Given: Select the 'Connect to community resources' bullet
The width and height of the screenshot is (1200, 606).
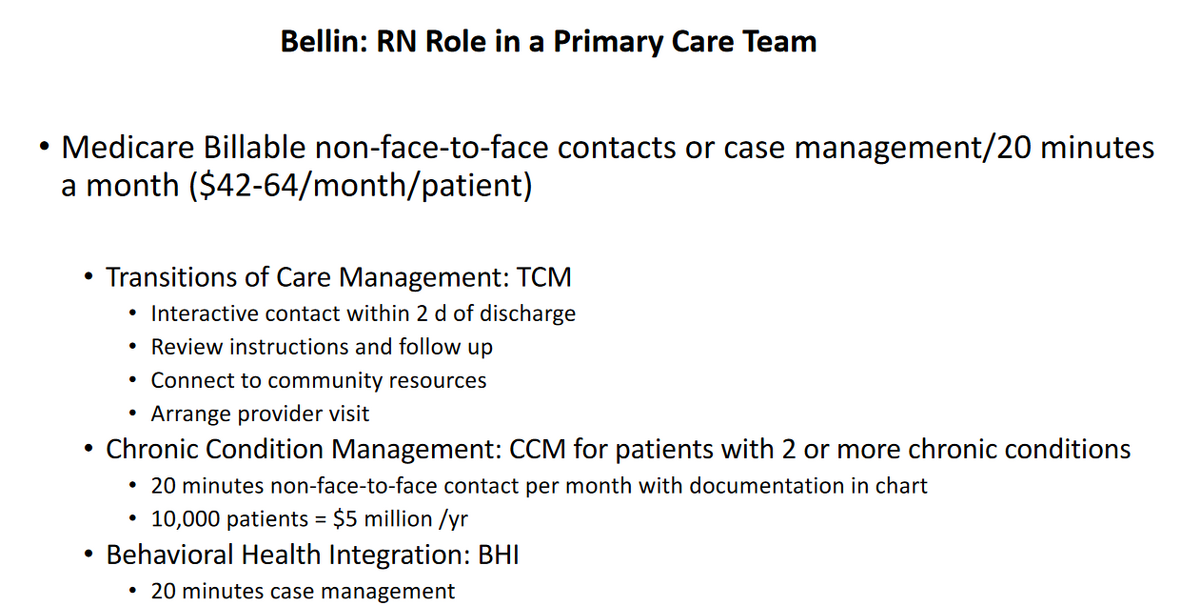Looking at the screenshot, I should [x=319, y=380].
